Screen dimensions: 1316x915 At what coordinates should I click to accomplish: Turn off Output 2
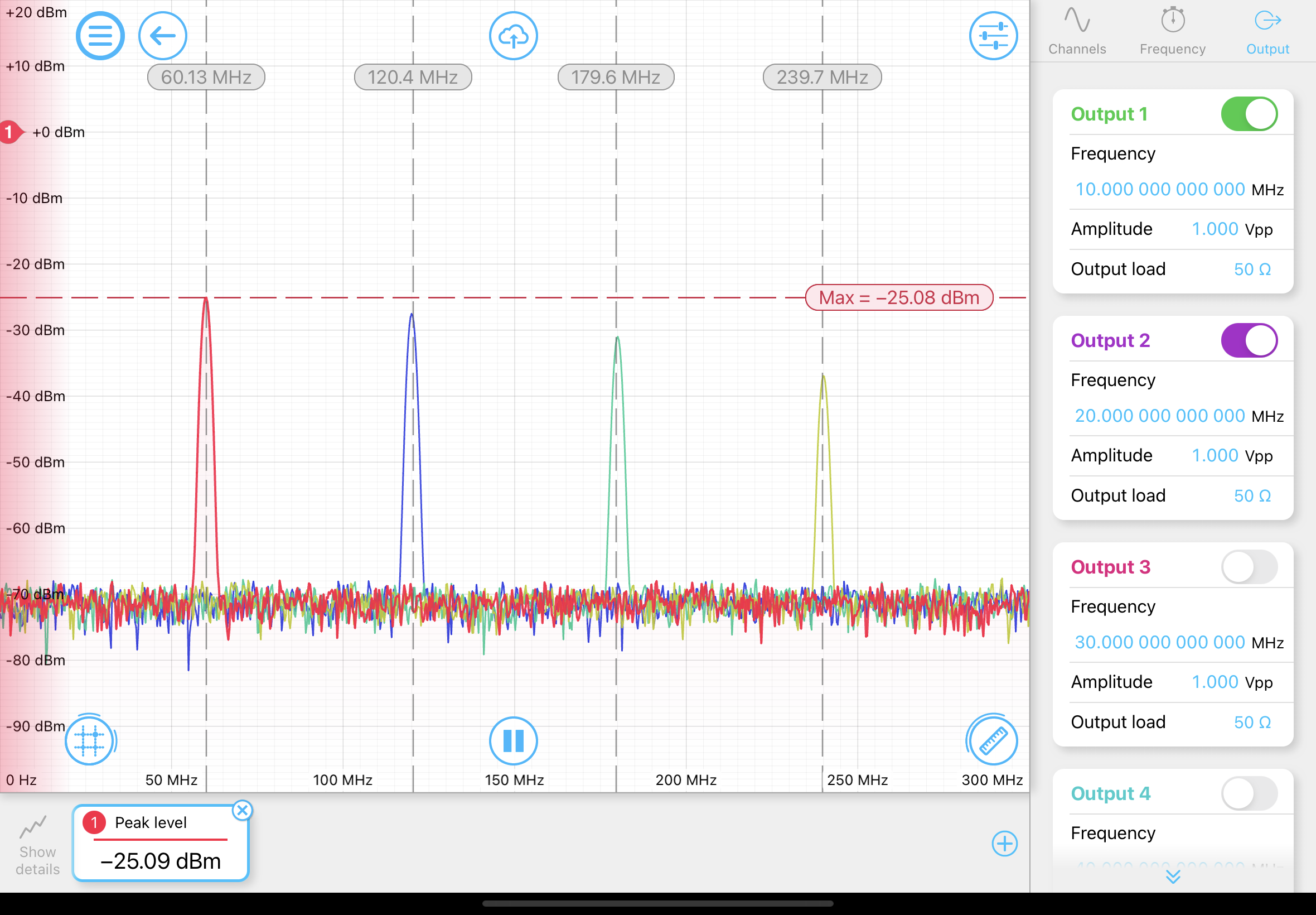(x=1250, y=339)
